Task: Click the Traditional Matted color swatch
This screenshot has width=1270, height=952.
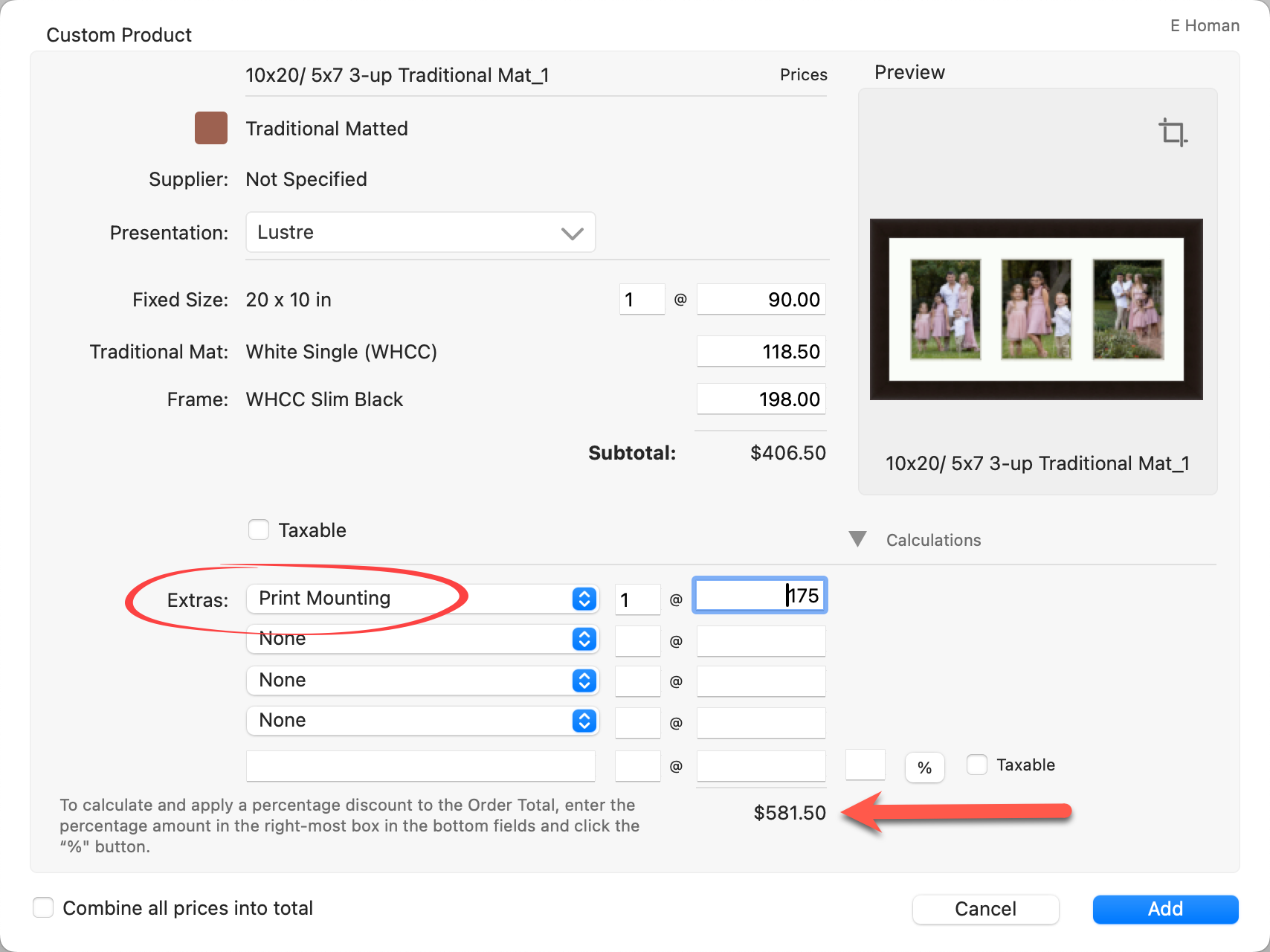Action: pos(210,128)
